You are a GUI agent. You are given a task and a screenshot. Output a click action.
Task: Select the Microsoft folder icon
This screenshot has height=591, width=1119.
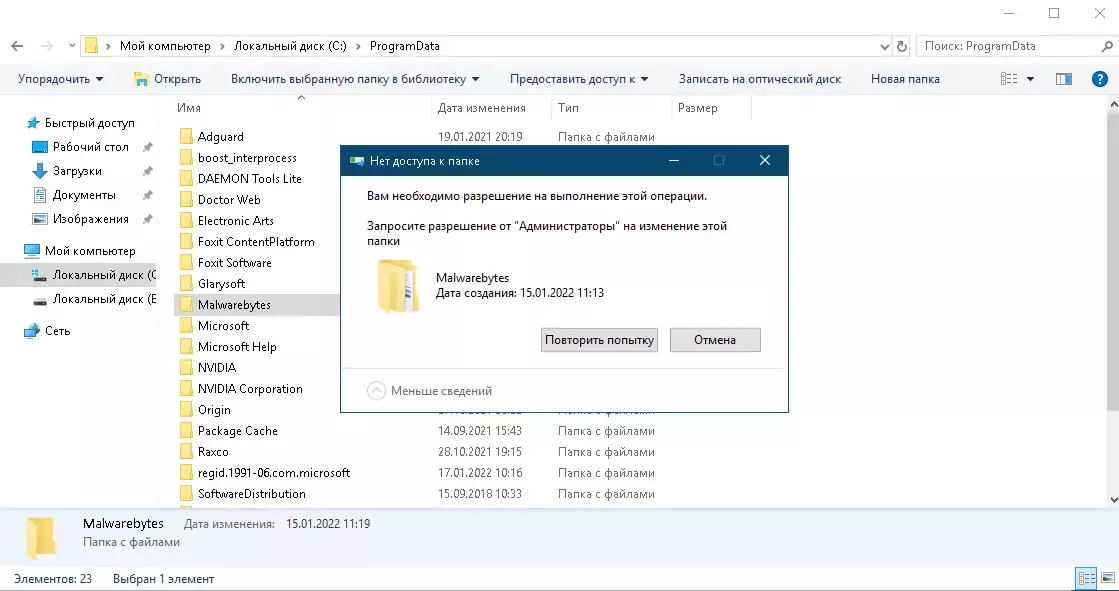186,325
